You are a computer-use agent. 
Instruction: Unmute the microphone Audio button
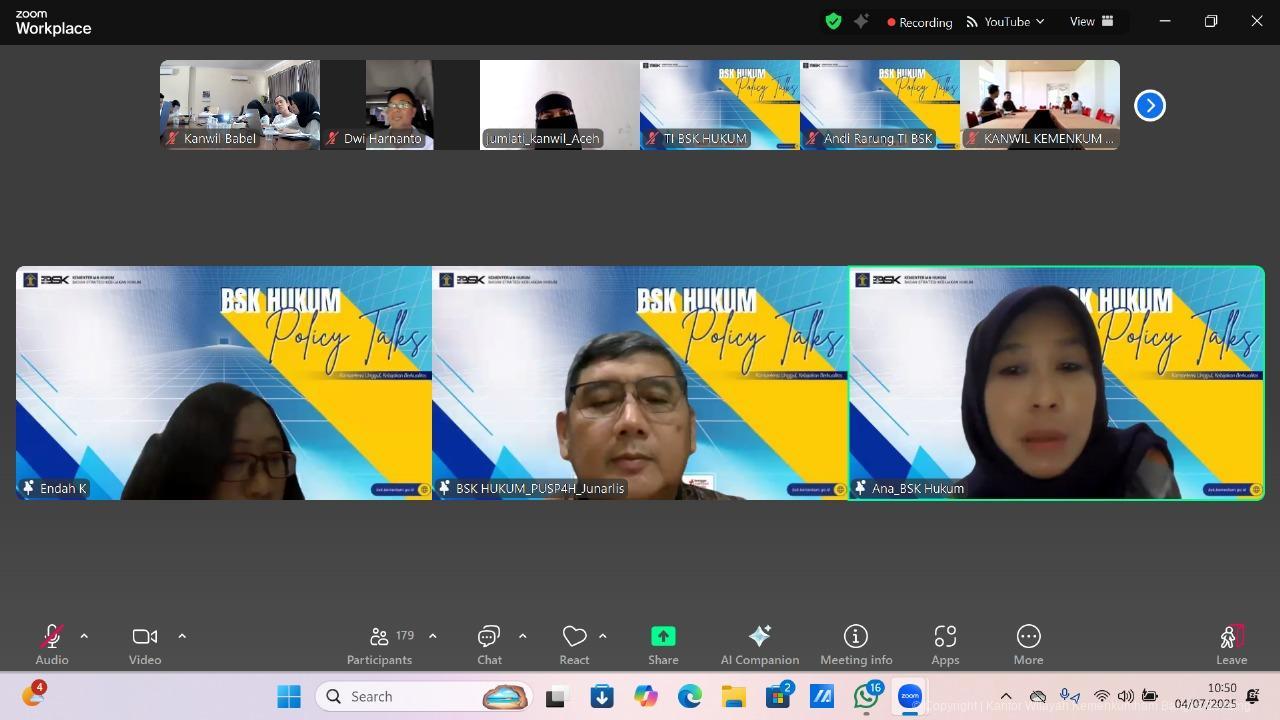coord(51,644)
